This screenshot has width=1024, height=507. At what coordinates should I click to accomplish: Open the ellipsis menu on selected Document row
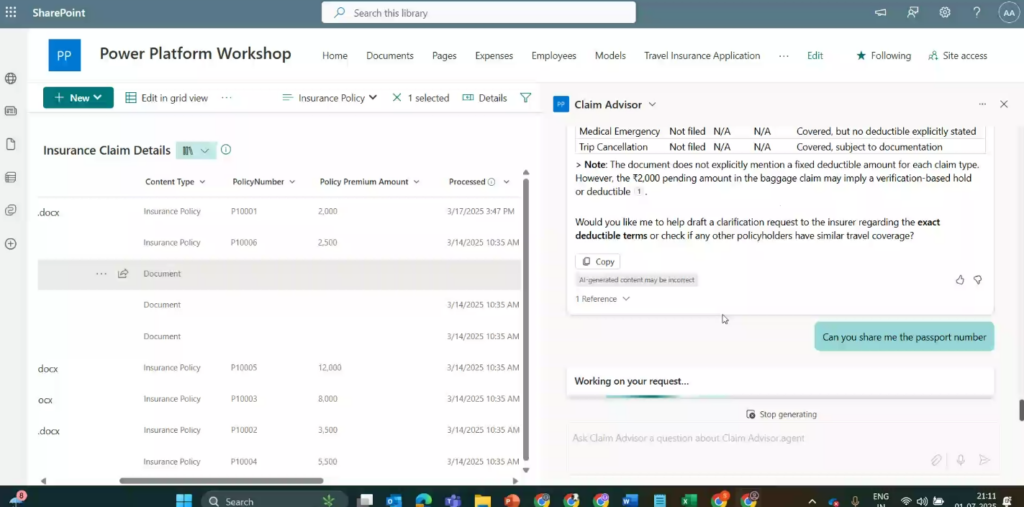[x=101, y=274]
